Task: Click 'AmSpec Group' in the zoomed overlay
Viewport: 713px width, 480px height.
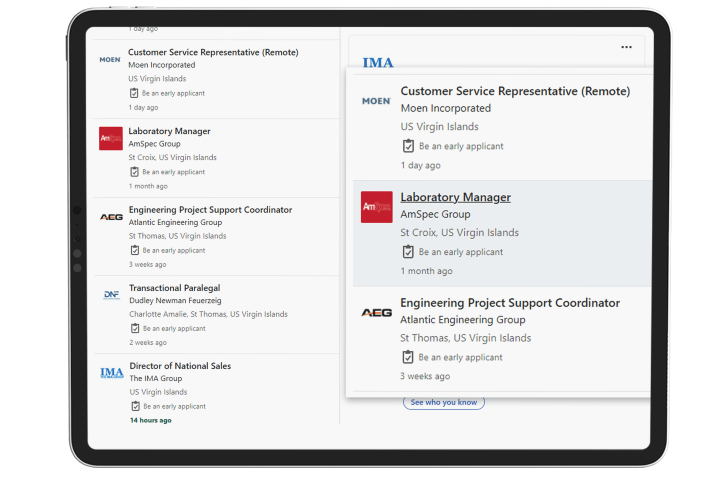Action: pyautogui.click(x=435, y=214)
